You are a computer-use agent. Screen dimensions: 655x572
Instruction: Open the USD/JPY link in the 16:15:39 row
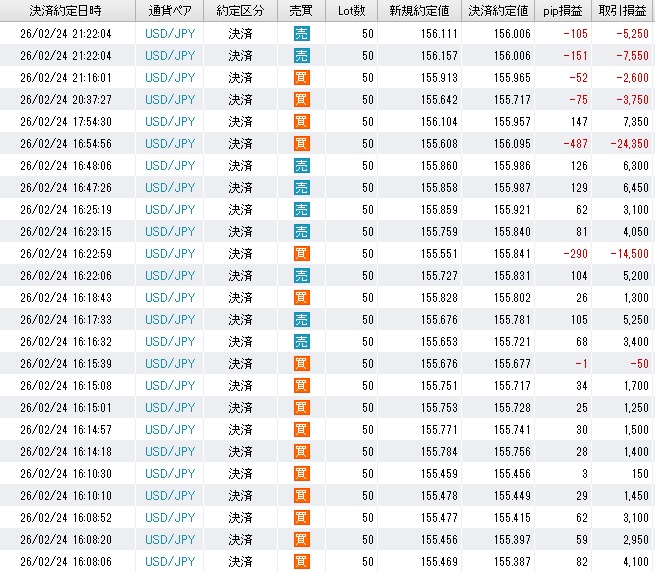pyautogui.click(x=170, y=363)
